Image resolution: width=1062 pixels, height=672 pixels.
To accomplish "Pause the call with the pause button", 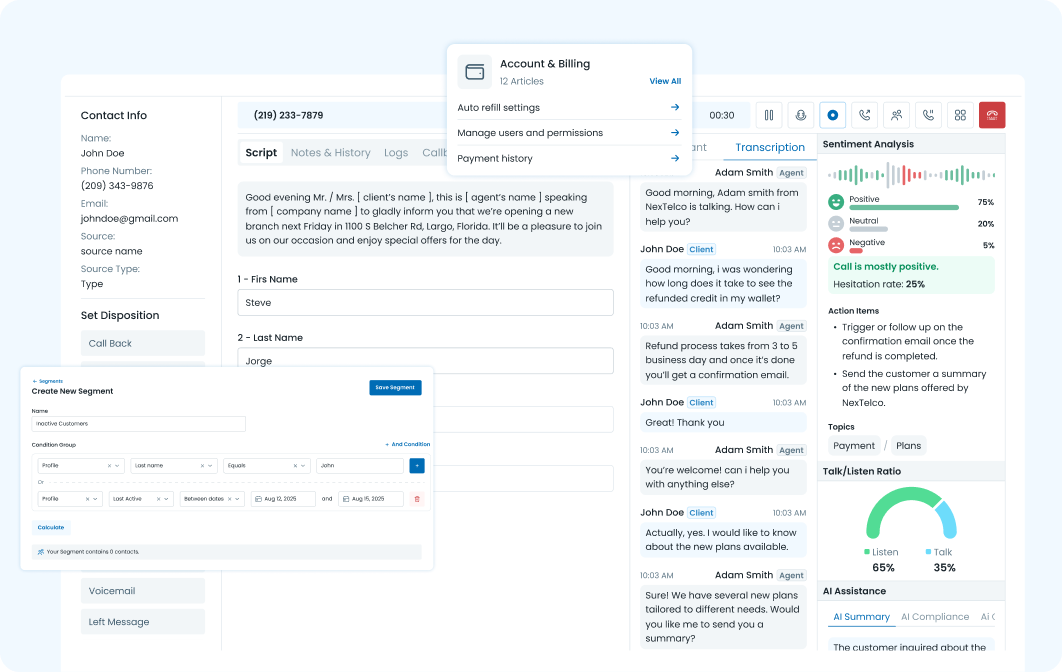I will (769, 115).
